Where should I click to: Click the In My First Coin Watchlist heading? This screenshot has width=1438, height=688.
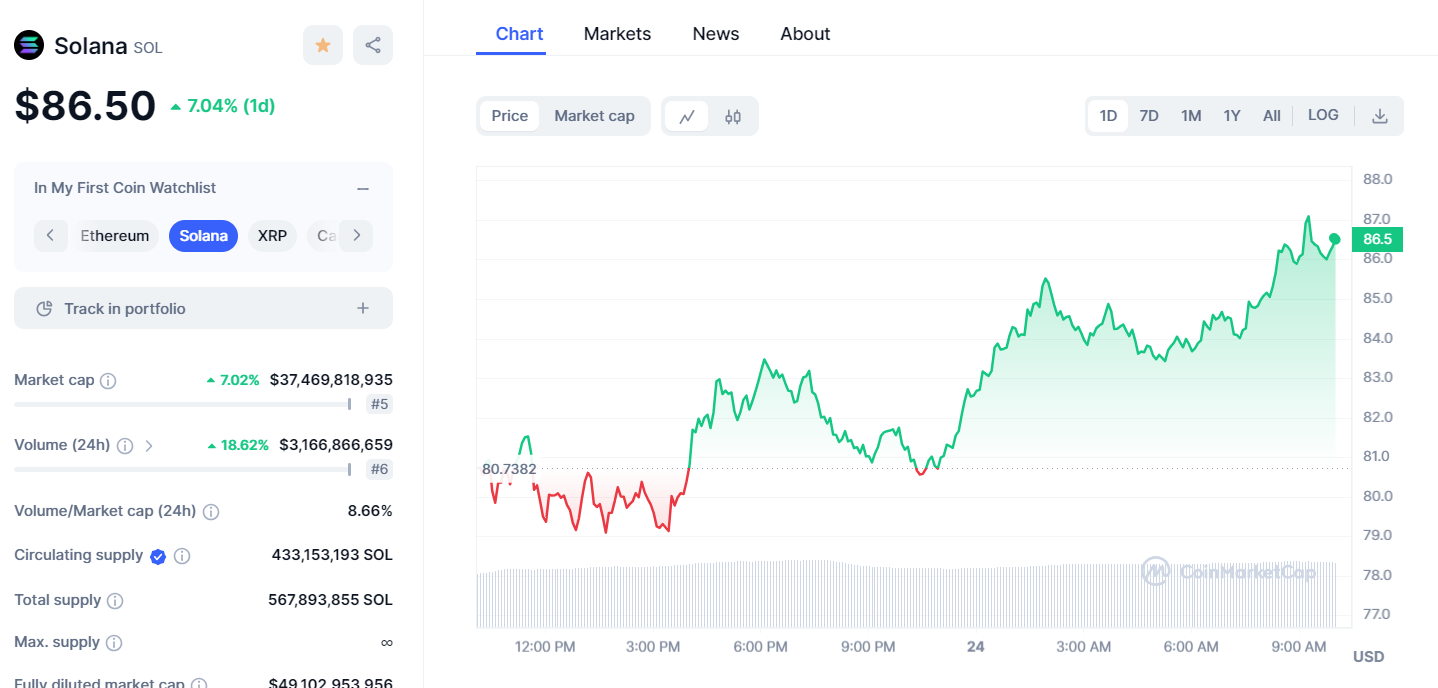coord(125,188)
